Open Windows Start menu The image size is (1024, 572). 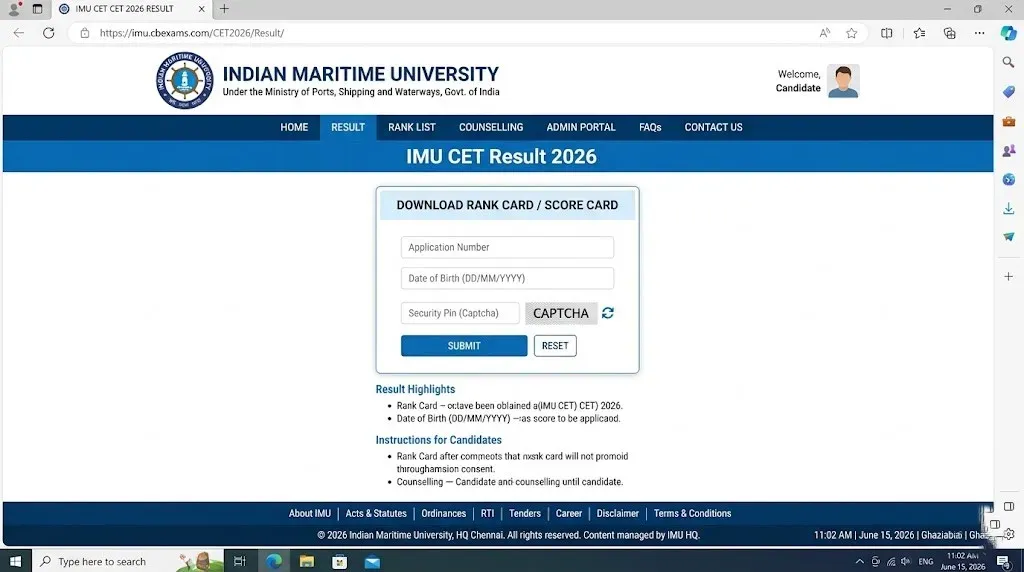click(15, 562)
